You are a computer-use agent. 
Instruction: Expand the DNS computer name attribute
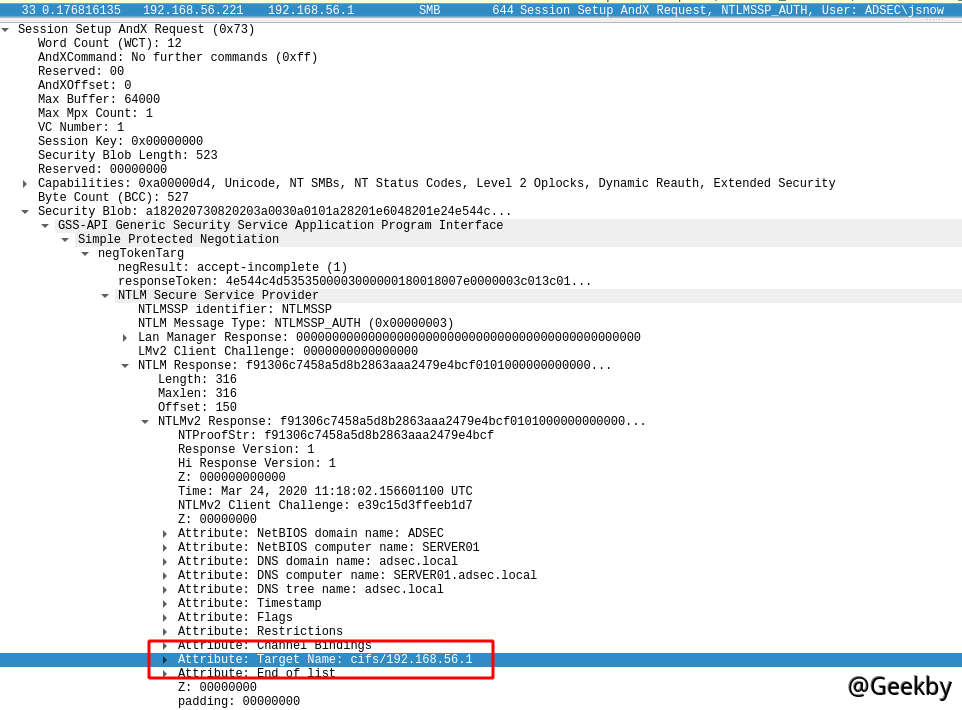pyautogui.click(x=165, y=576)
